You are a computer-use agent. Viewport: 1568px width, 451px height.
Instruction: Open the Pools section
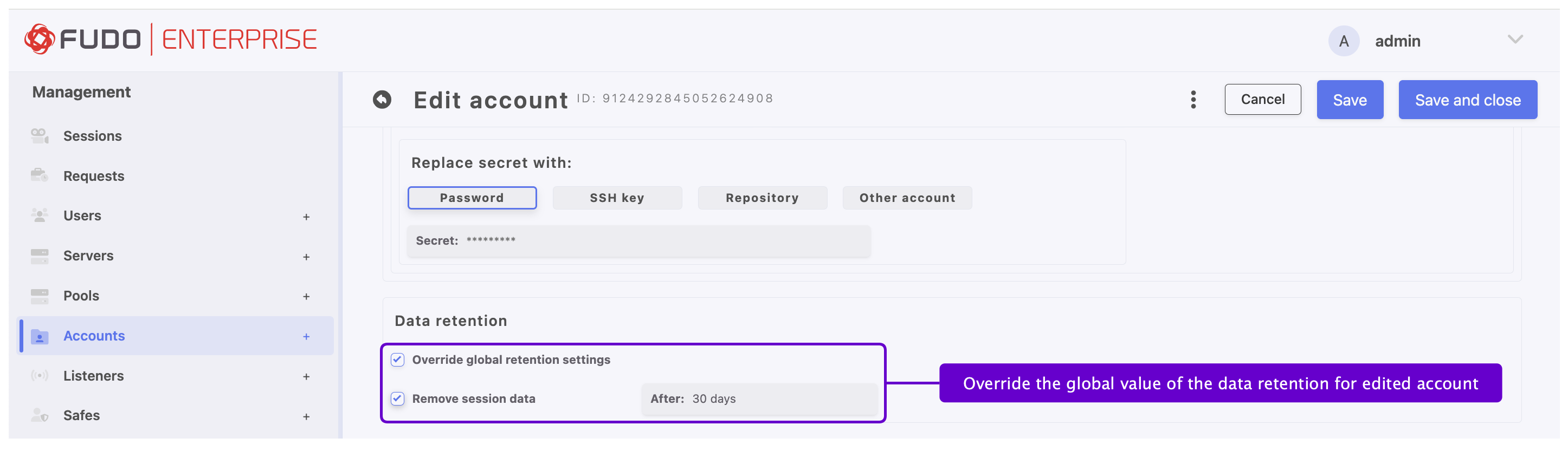[x=81, y=296]
